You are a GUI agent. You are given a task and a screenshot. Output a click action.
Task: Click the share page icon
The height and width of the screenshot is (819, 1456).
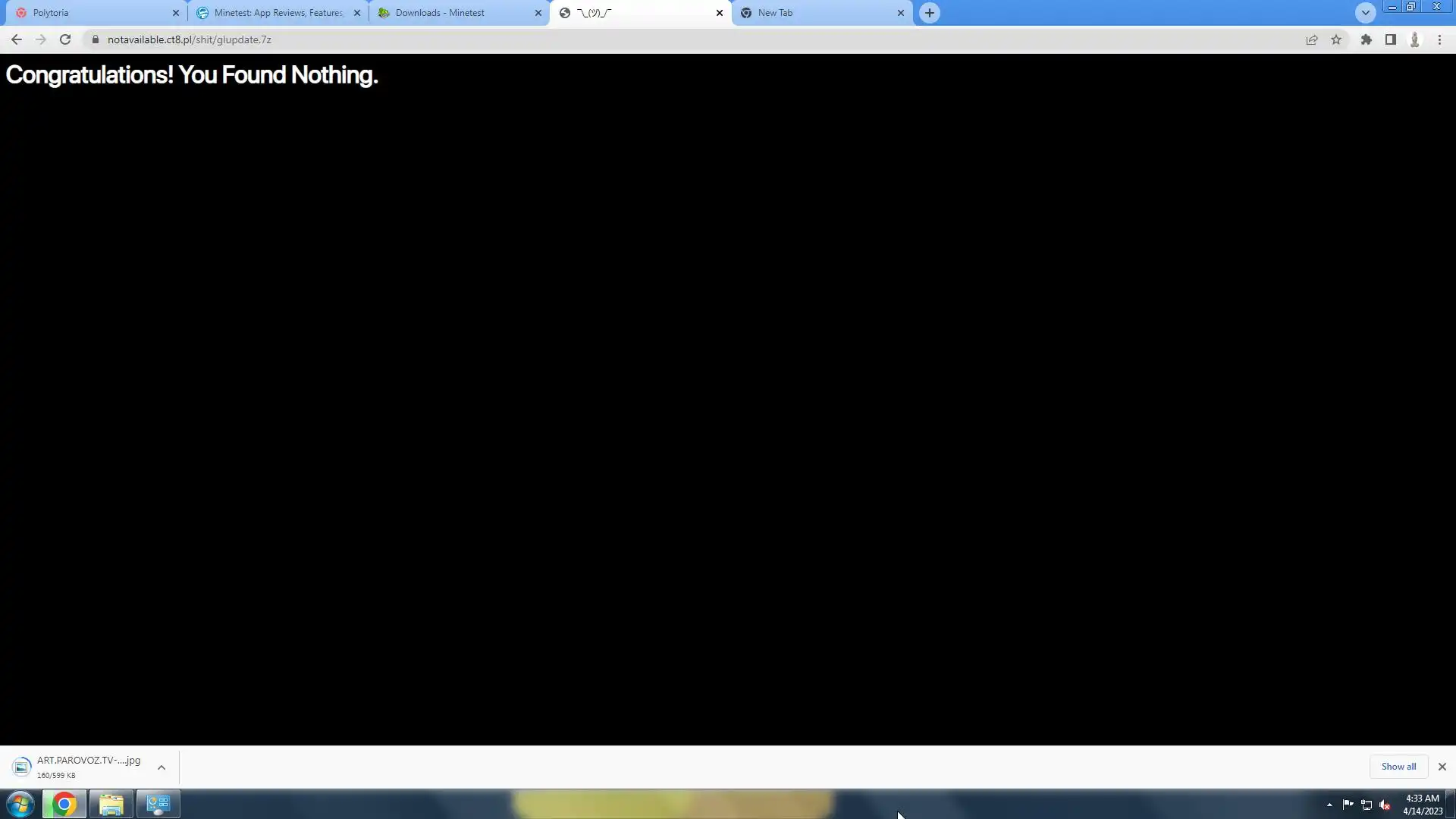click(1311, 39)
